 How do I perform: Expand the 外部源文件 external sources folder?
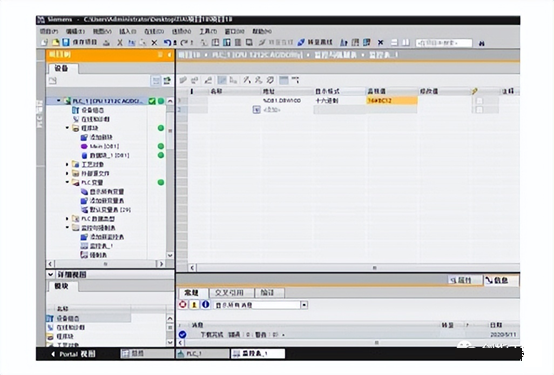[67, 173]
